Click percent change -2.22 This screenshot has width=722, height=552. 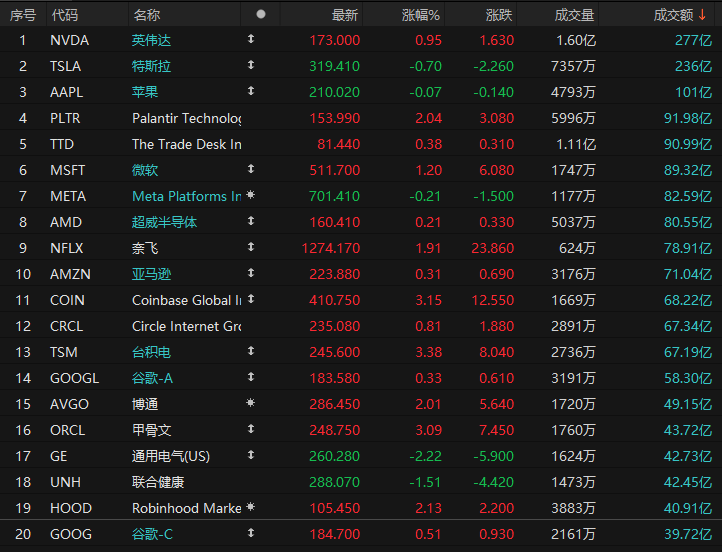pyautogui.click(x=425, y=456)
